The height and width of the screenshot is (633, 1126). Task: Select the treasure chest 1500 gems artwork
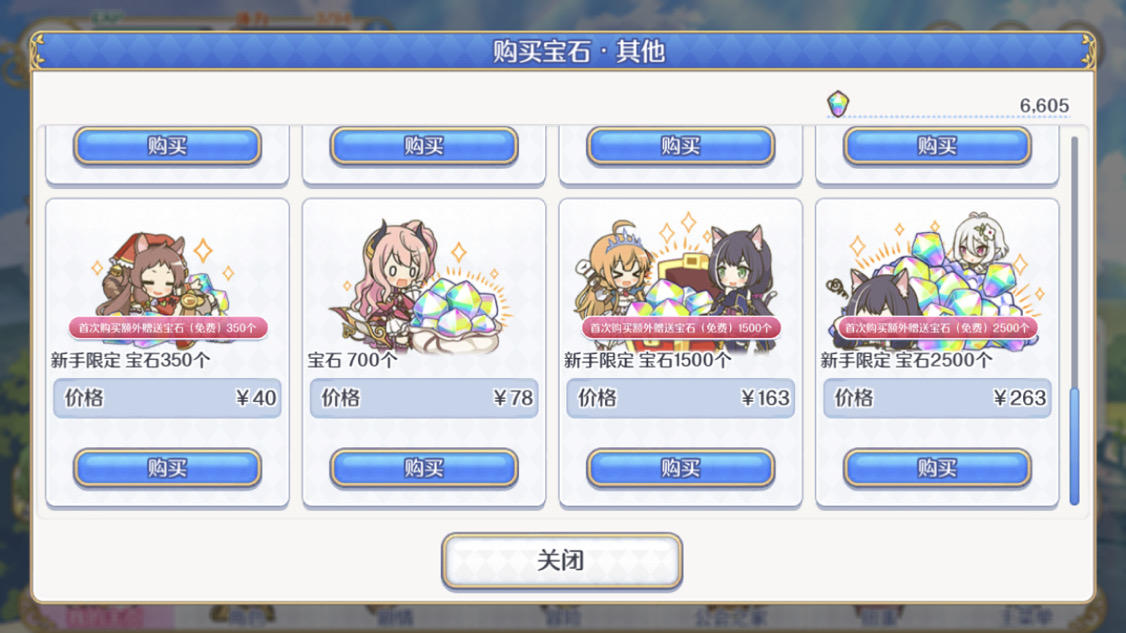(680, 286)
